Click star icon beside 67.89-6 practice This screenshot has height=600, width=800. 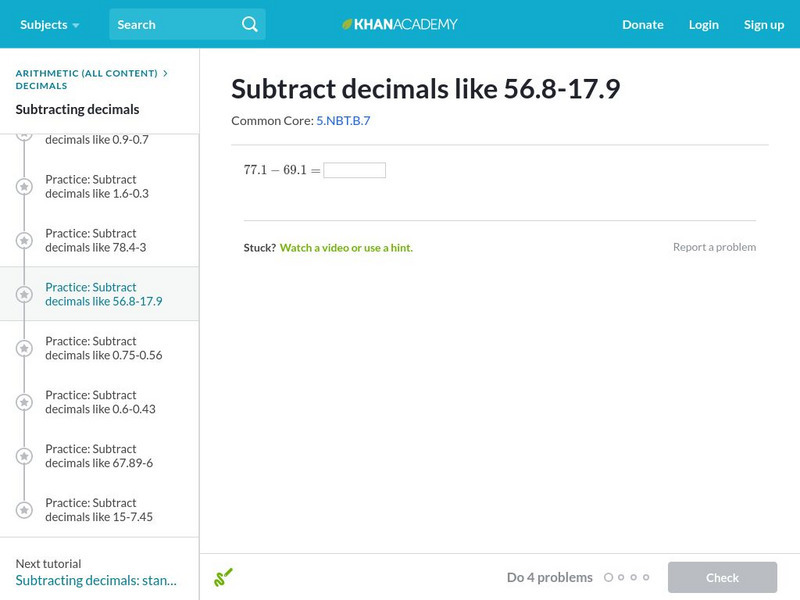tap(24, 456)
